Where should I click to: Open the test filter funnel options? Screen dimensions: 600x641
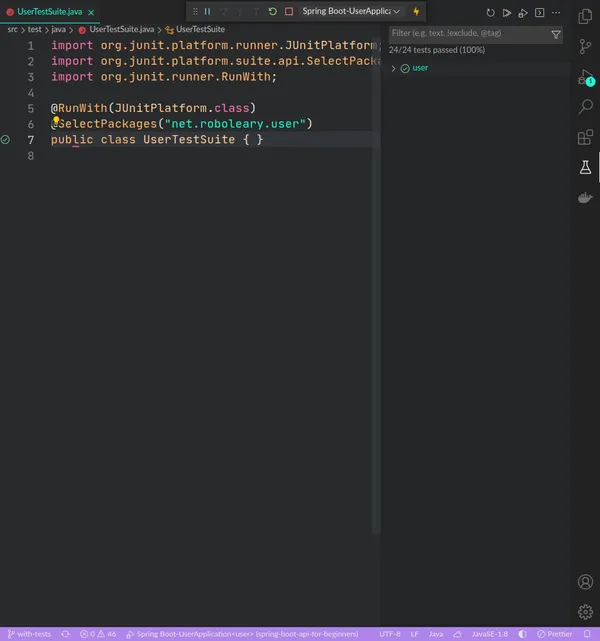pos(556,34)
